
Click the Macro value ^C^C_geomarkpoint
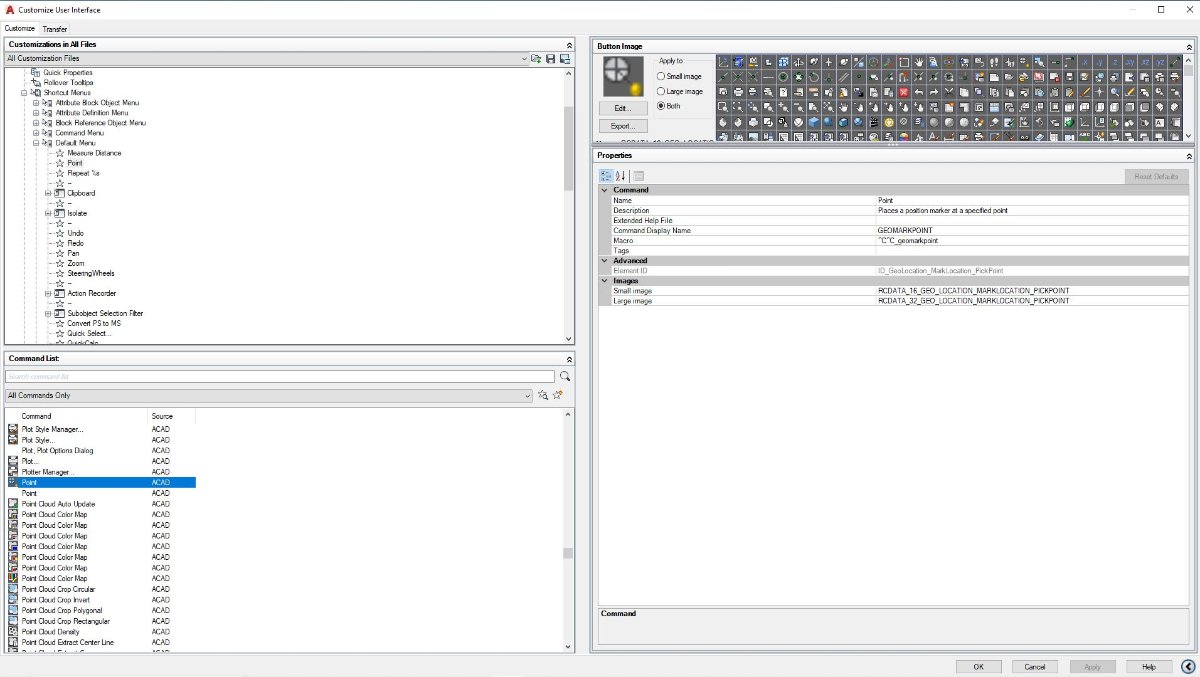coord(909,240)
